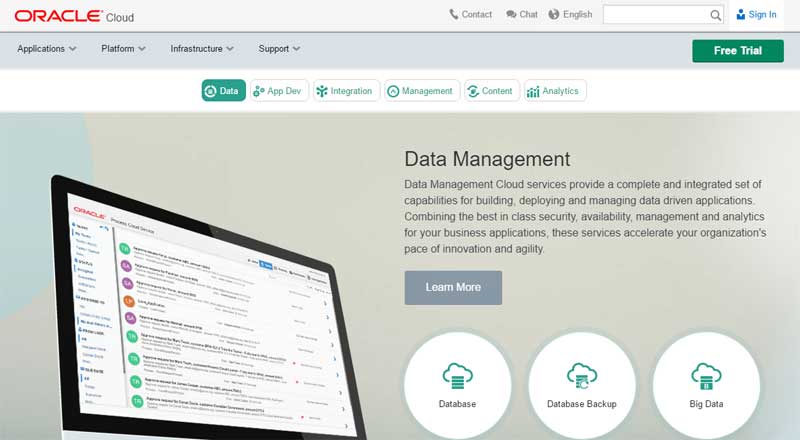Click the Integration tab icon
The width and height of the screenshot is (800, 440).
pyautogui.click(x=322, y=91)
